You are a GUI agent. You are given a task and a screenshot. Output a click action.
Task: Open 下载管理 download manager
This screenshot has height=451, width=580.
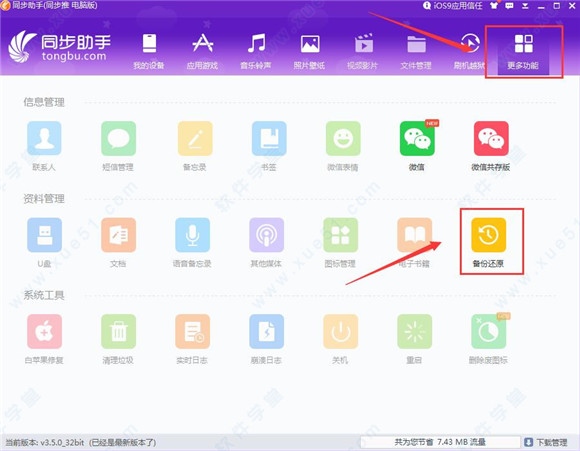(546, 442)
